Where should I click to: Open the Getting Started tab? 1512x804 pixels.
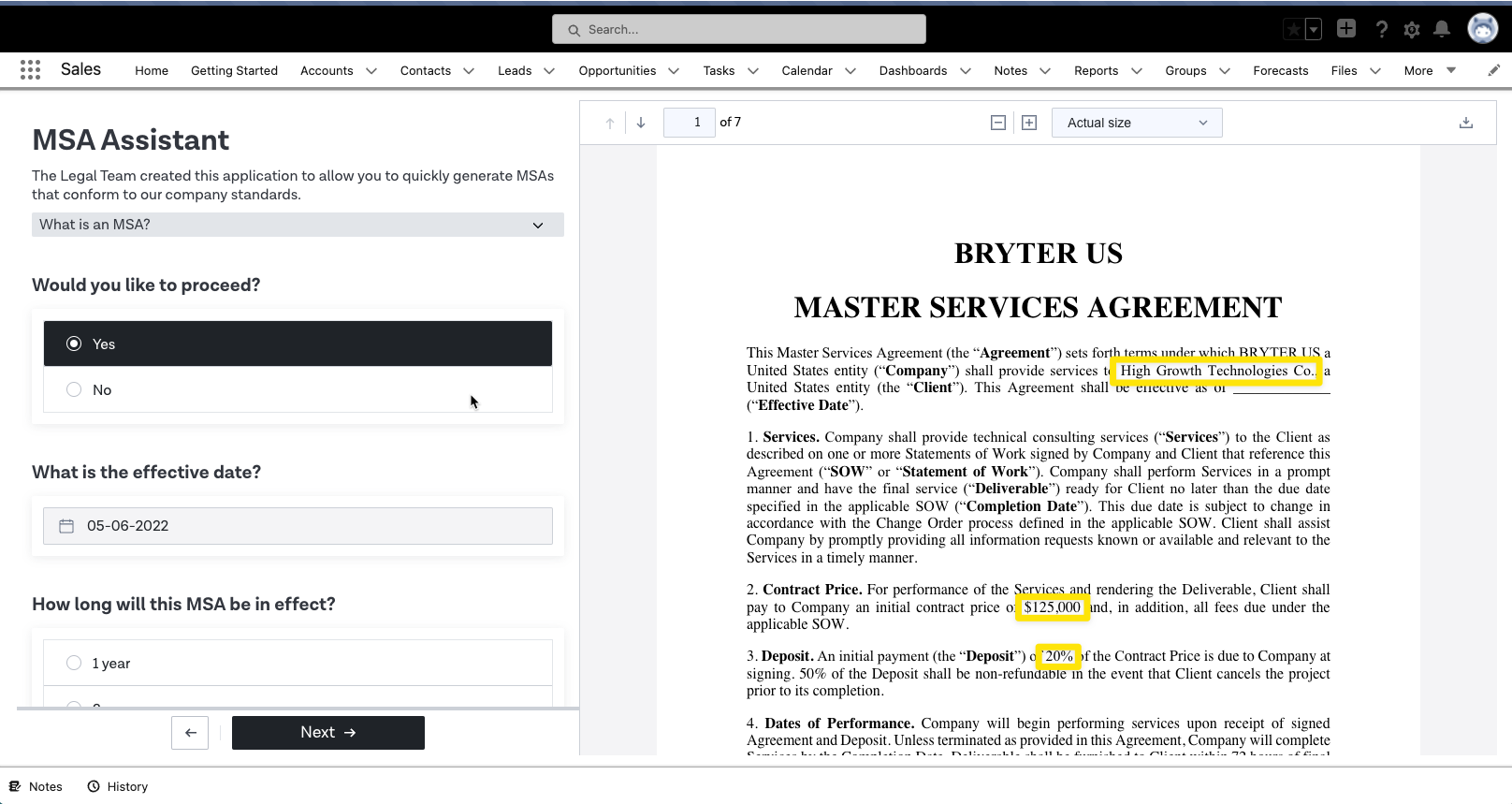click(234, 70)
